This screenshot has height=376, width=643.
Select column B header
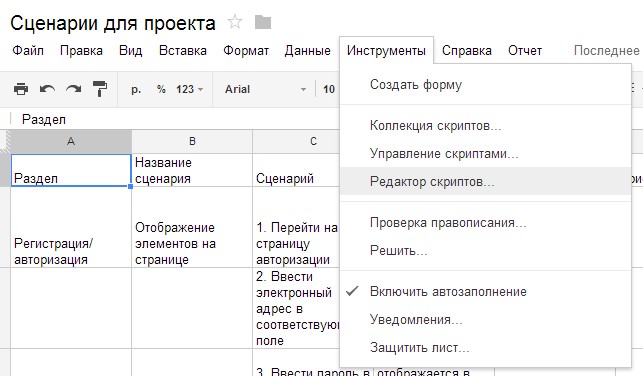pos(192,141)
